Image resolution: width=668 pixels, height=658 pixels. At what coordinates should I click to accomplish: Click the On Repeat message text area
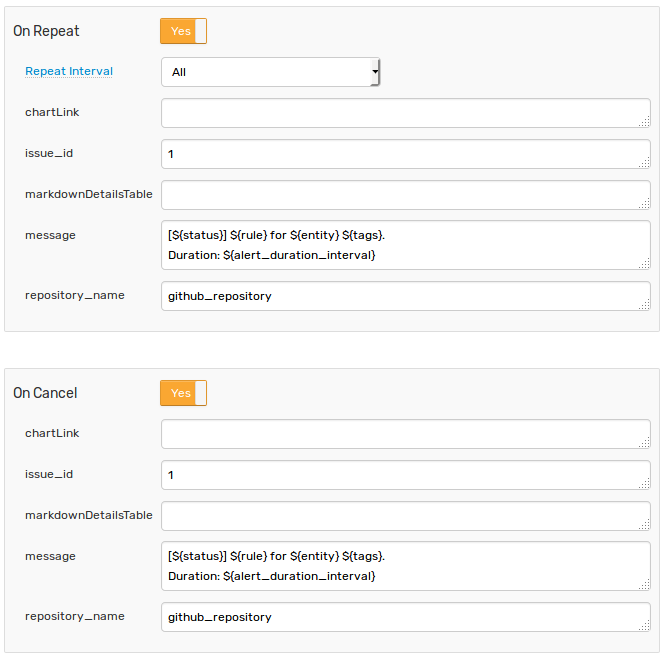(x=406, y=245)
